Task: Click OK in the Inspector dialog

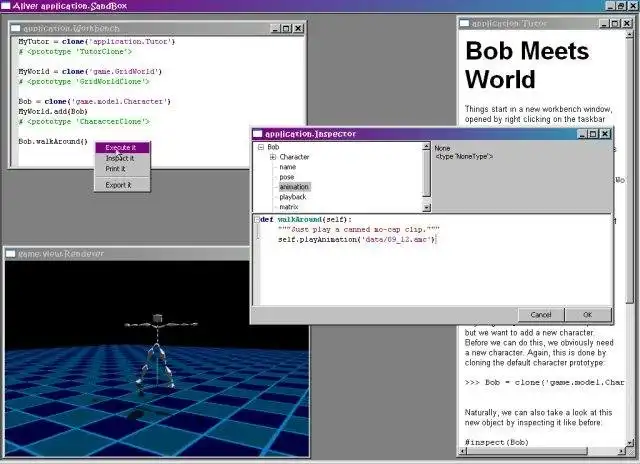Action: coord(588,315)
